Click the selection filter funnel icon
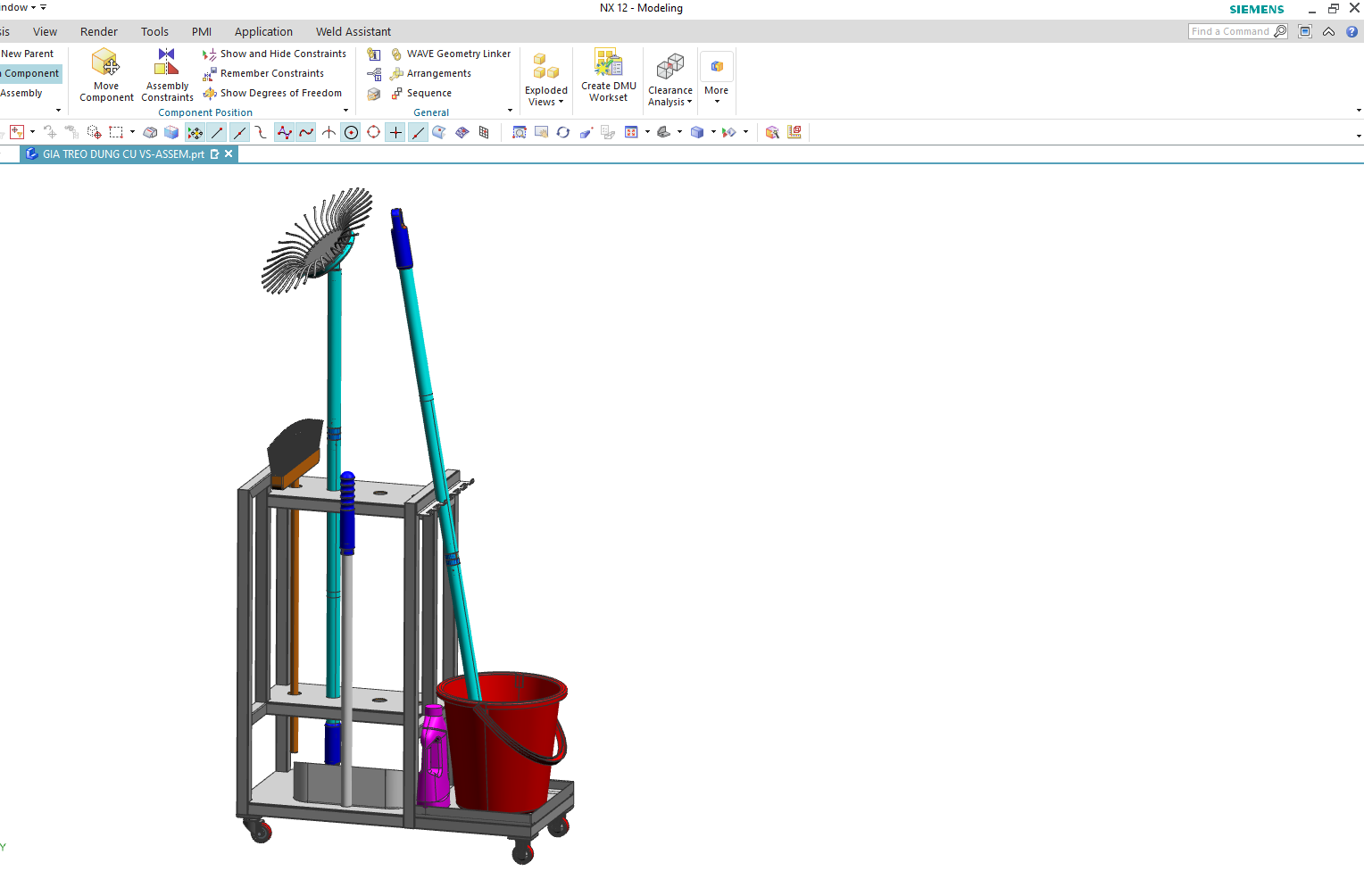1364x896 pixels. (17, 132)
